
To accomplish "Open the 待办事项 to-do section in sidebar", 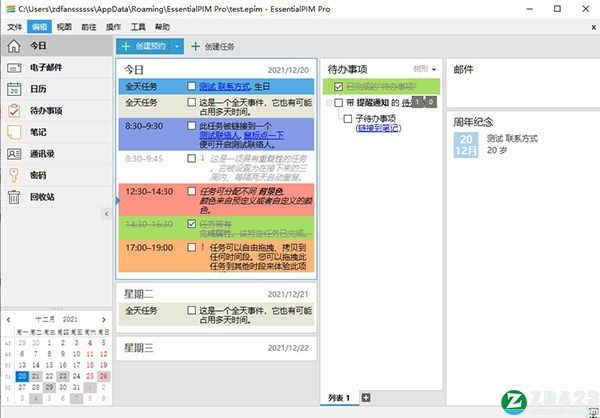I will coord(56,111).
